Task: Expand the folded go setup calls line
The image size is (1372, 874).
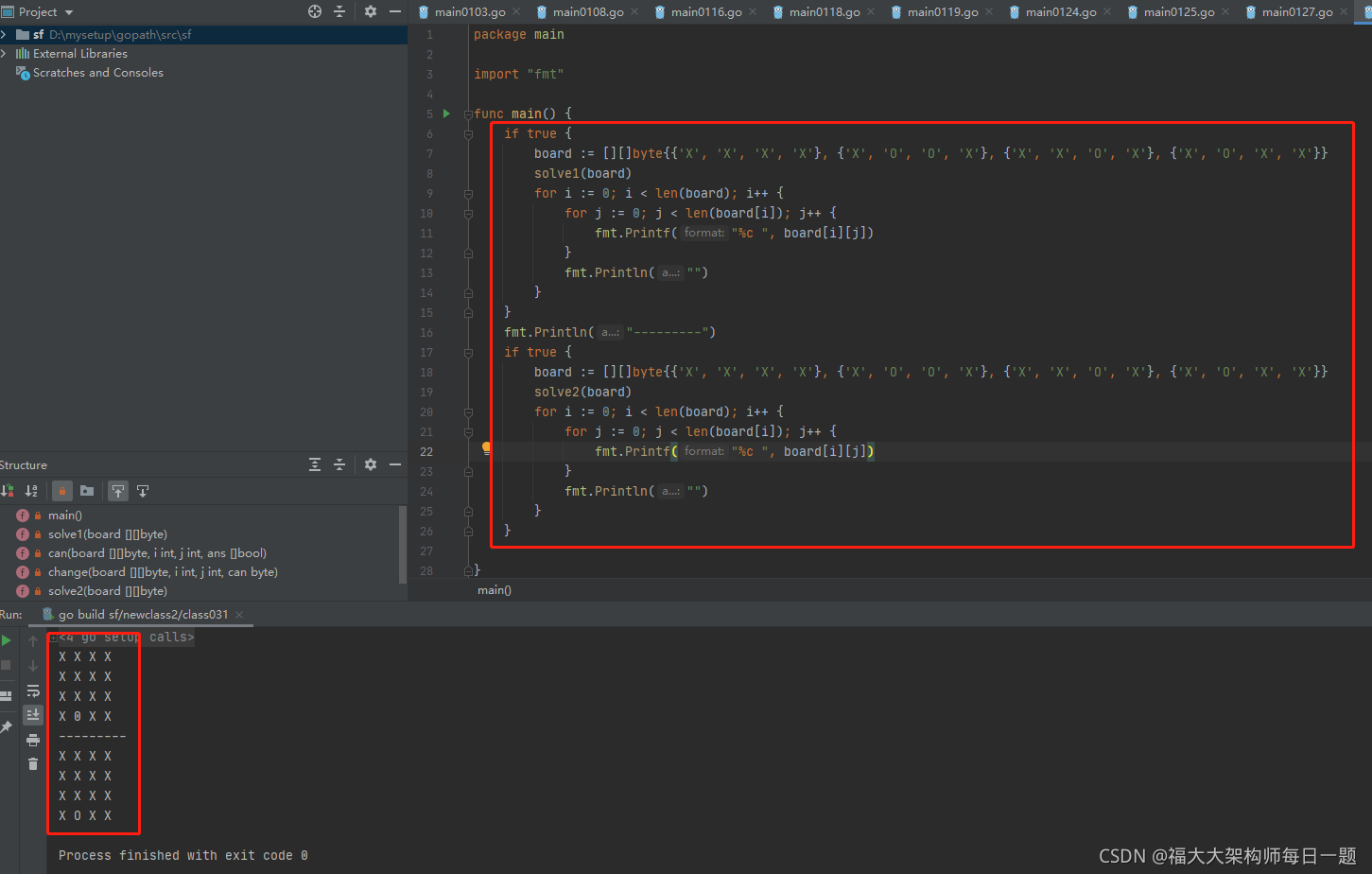Action: click(x=54, y=638)
